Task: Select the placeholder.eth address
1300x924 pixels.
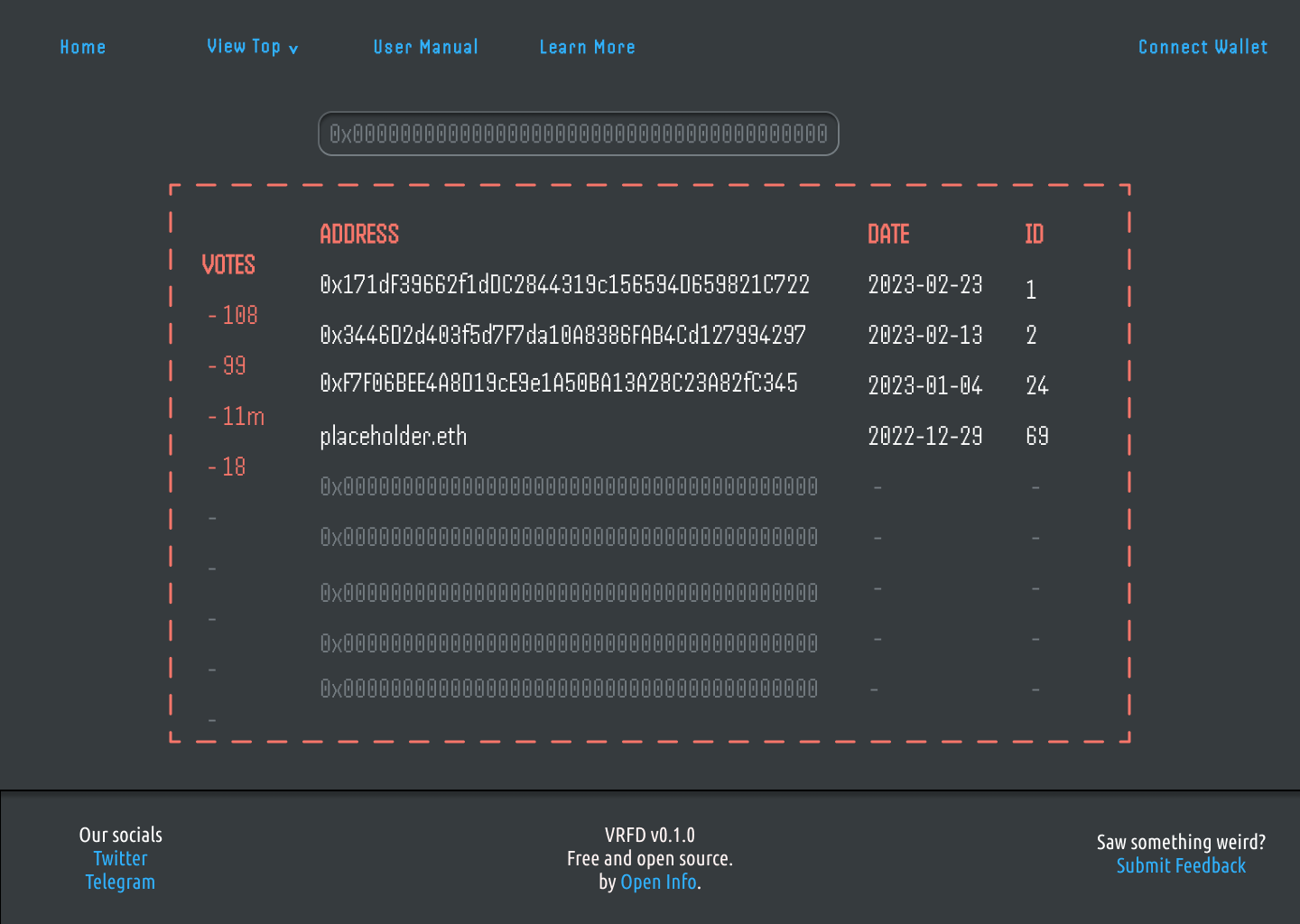Action: coord(394,437)
